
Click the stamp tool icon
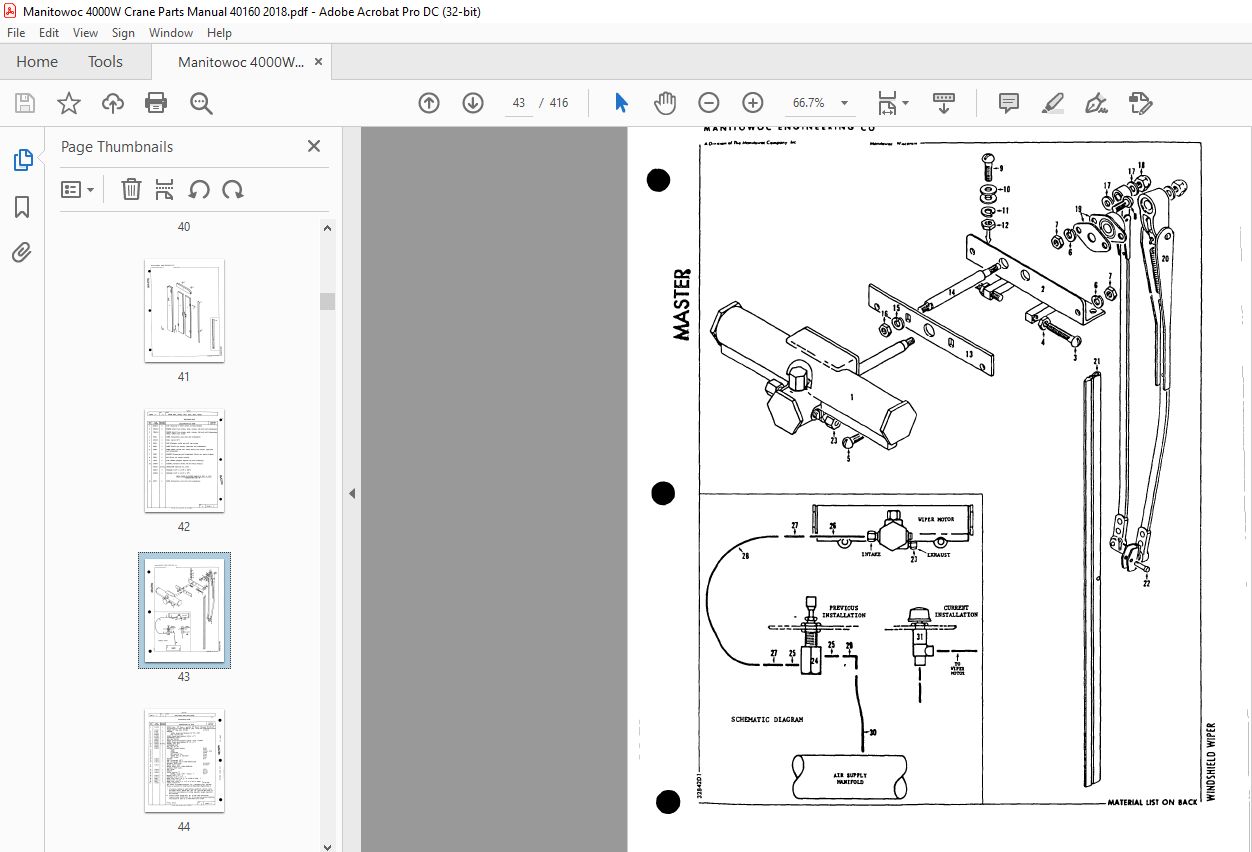pyautogui.click(x=1140, y=103)
